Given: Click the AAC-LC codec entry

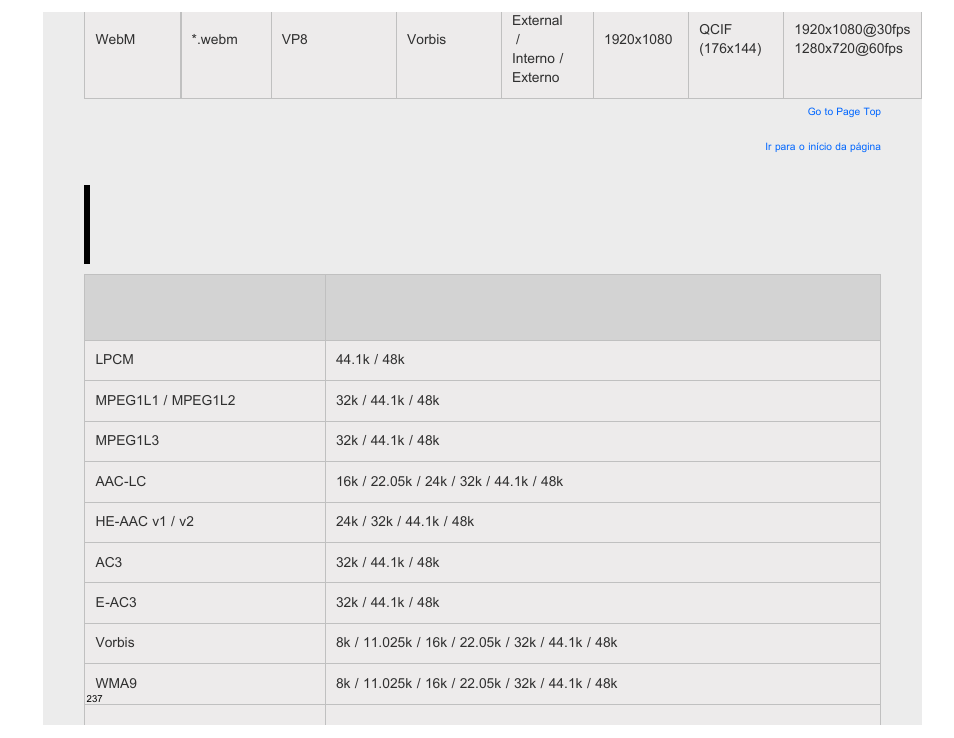Looking at the screenshot, I should coord(205,481).
